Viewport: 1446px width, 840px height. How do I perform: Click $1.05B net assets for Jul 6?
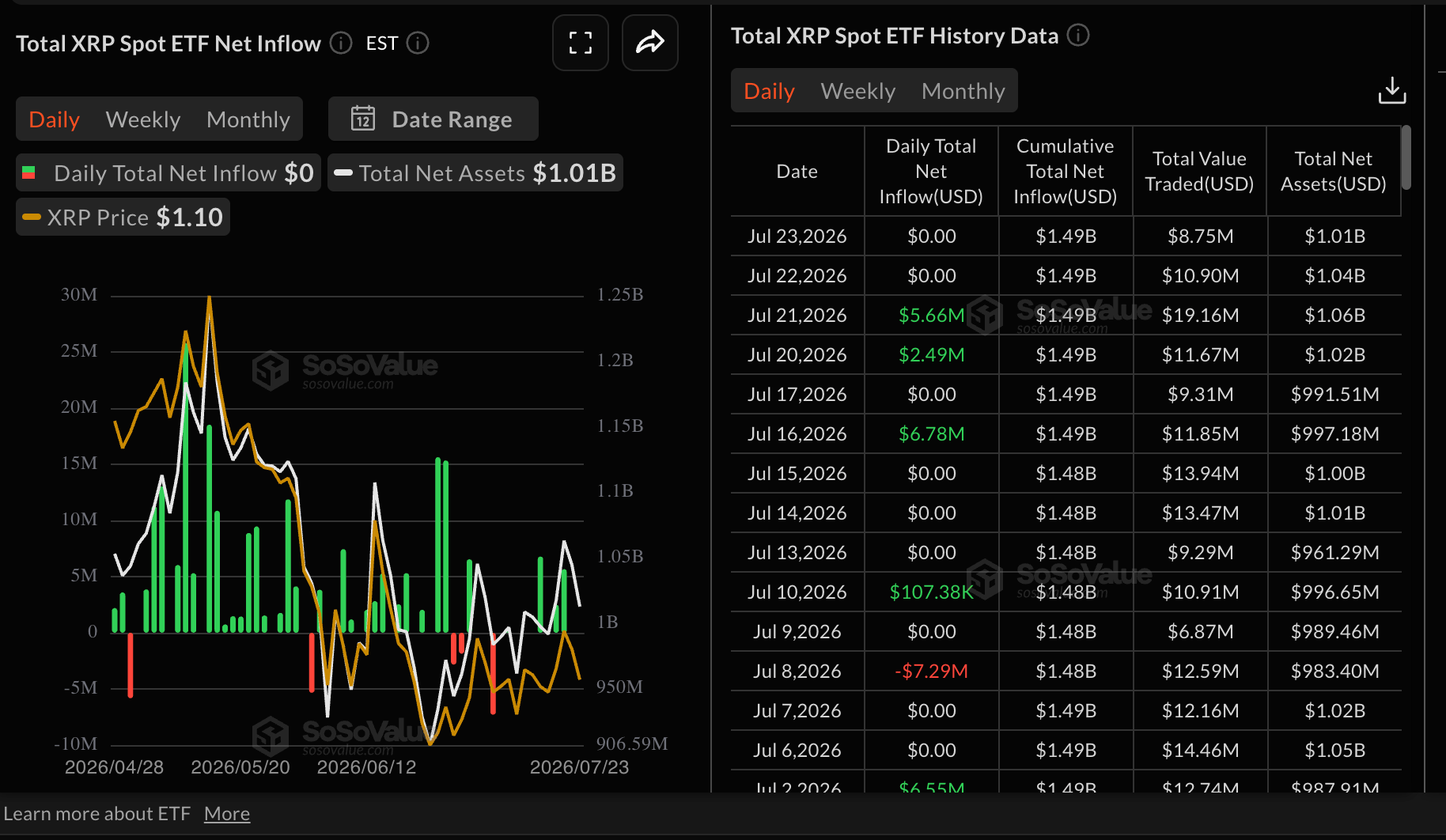tap(1335, 750)
